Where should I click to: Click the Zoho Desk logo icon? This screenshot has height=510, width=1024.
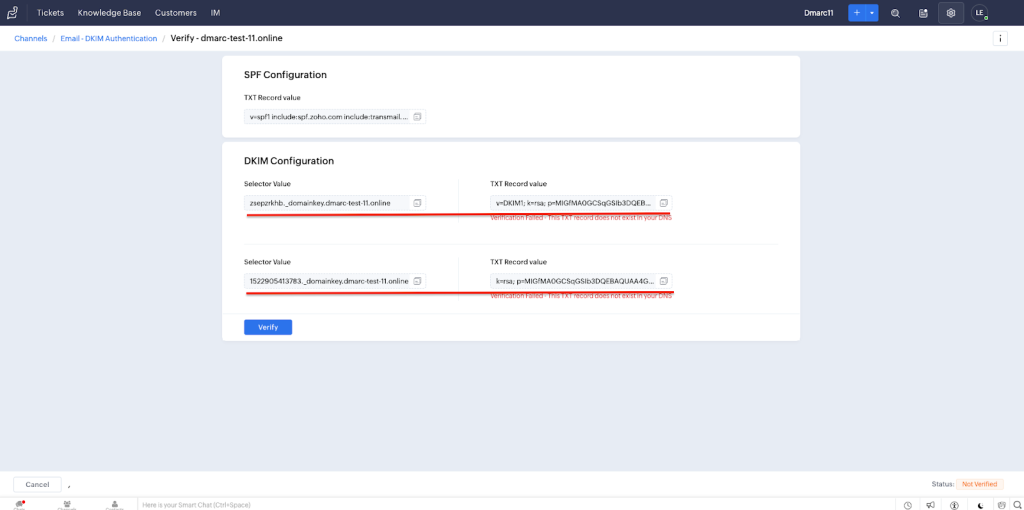tap(12, 13)
